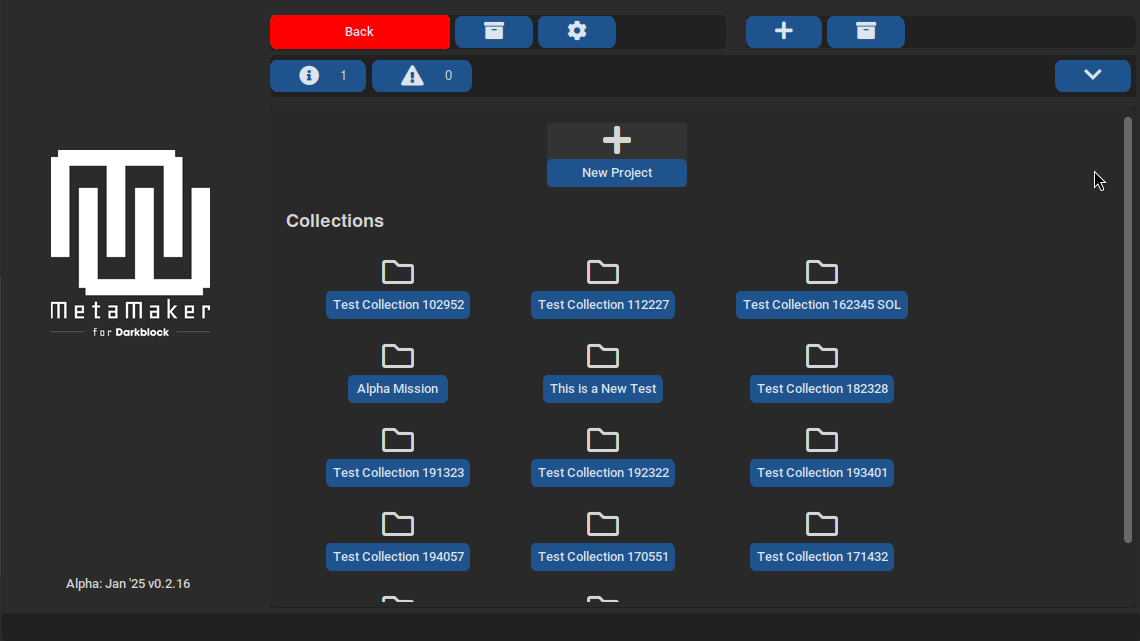Click folder icon for Test Collection 194057
The width and height of the screenshot is (1140, 641).
coord(398,524)
